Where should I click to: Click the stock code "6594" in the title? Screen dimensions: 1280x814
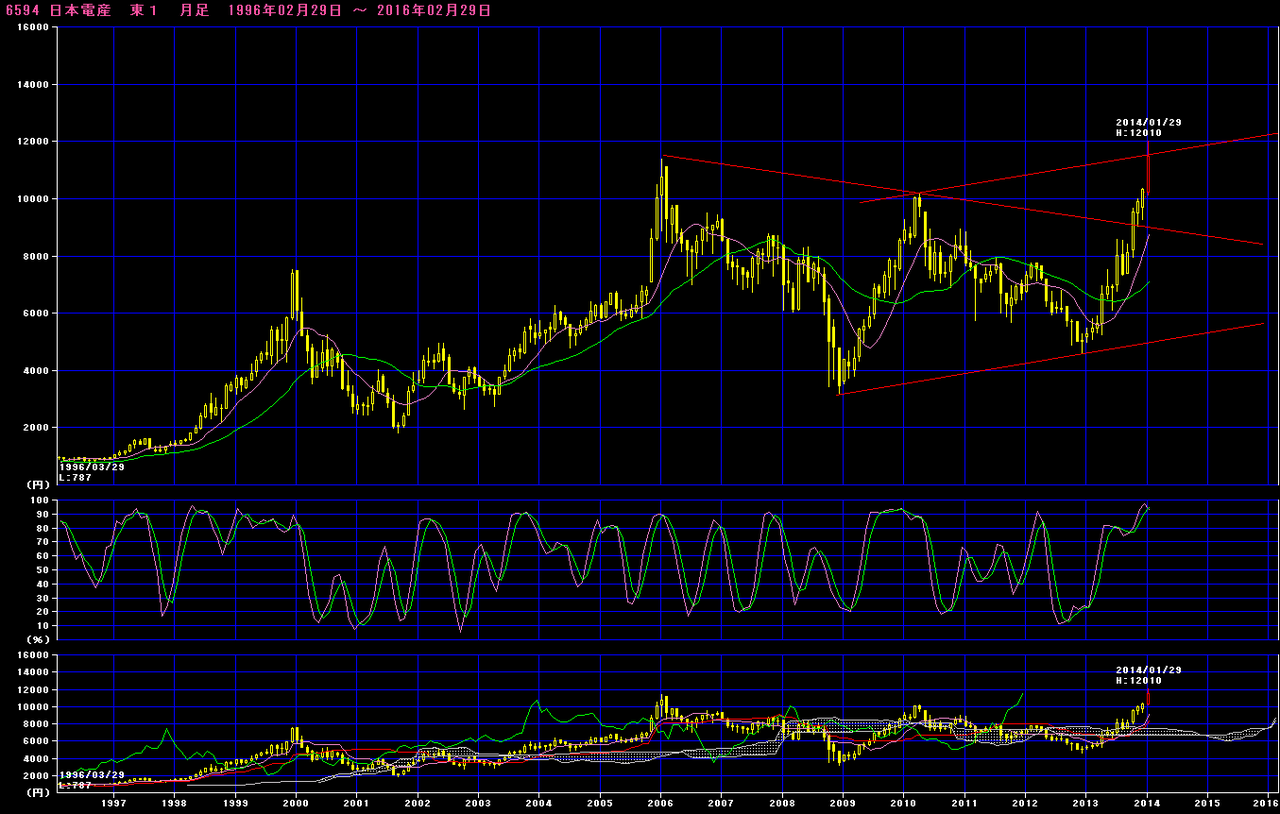(x=21, y=10)
